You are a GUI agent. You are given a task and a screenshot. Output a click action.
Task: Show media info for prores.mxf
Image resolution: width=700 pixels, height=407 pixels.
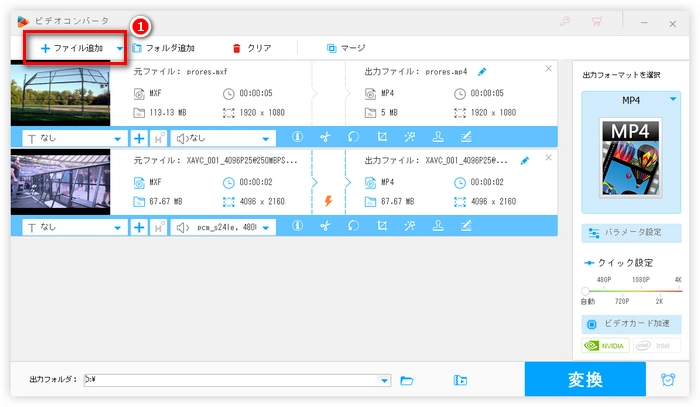coord(297,138)
